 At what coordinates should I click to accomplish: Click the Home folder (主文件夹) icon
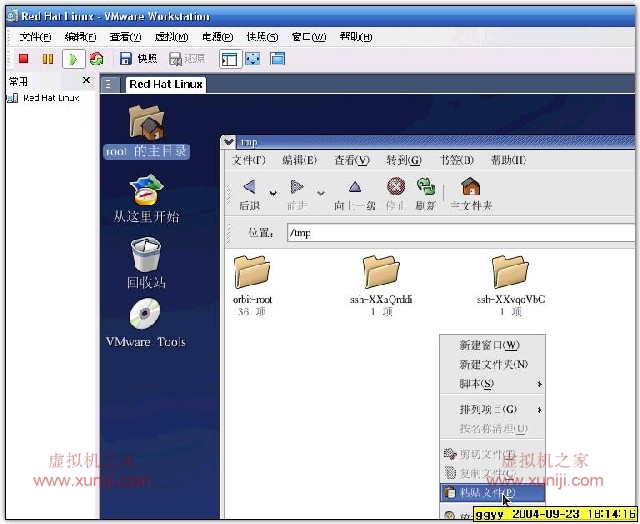click(x=471, y=187)
